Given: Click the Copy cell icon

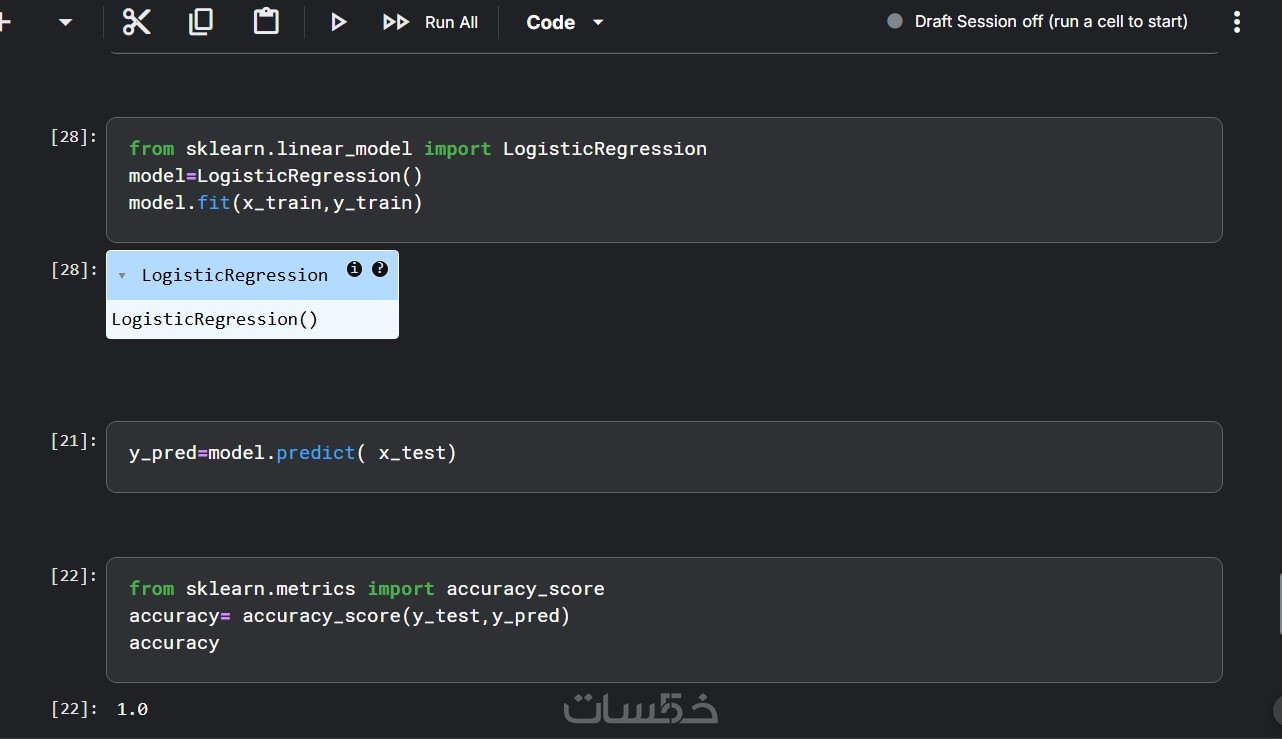Looking at the screenshot, I should coord(201,21).
